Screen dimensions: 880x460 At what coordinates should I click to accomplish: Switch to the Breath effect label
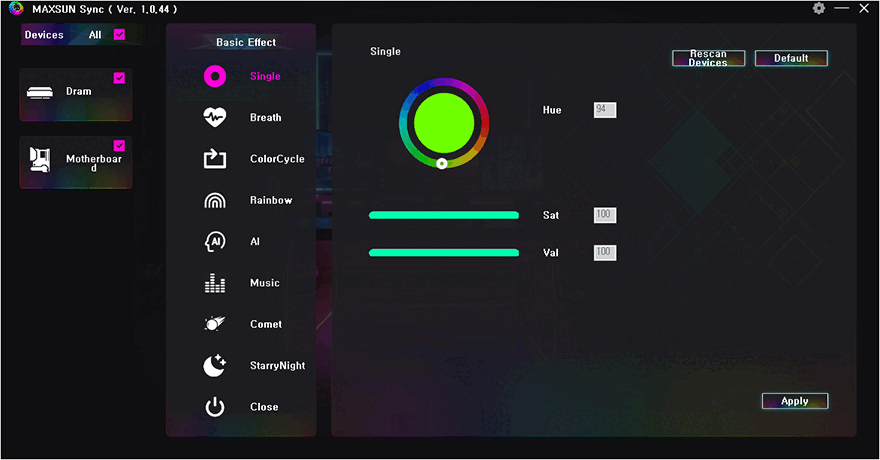click(x=265, y=117)
